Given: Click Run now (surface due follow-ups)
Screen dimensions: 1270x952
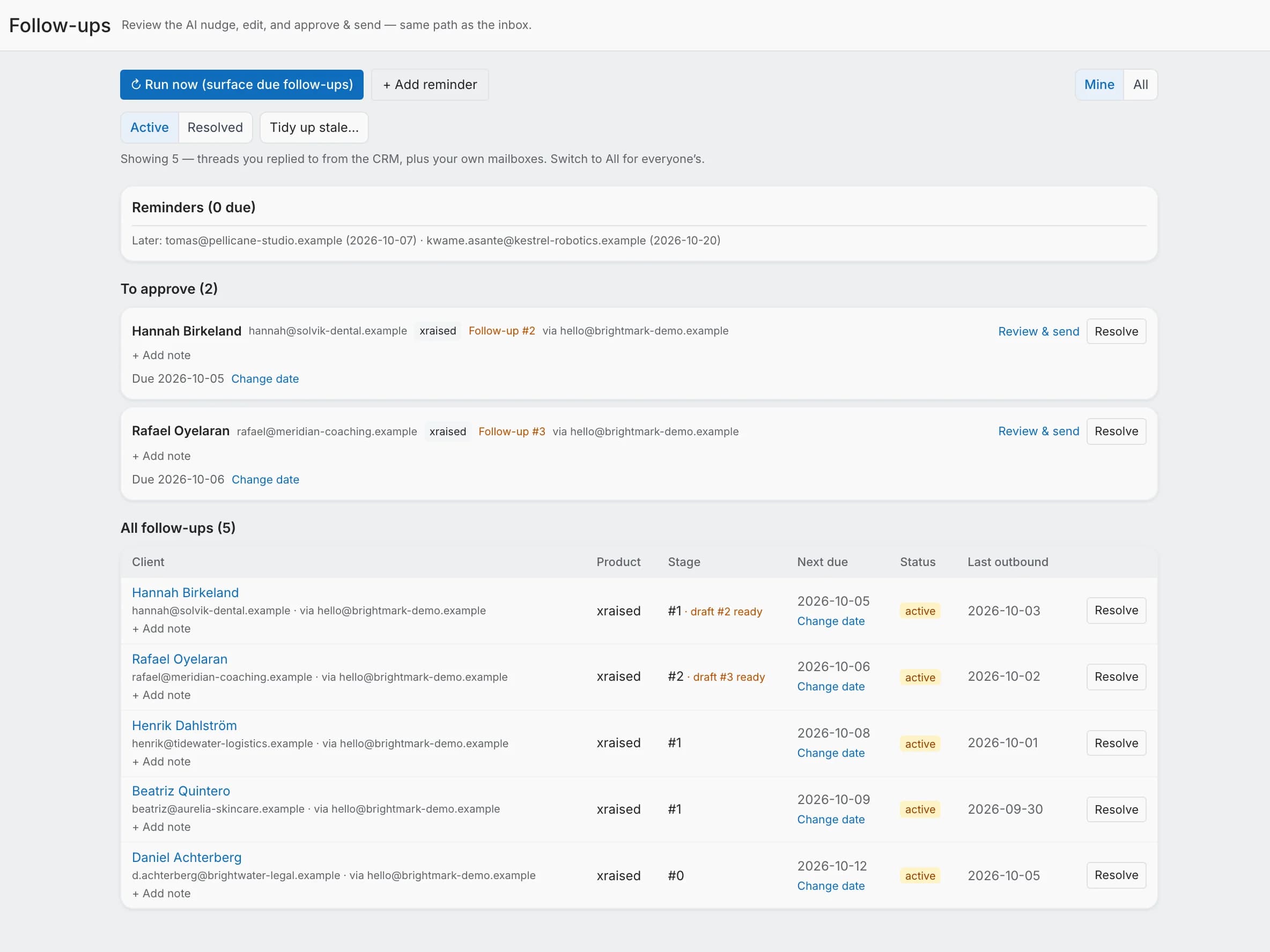Looking at the screenshot, I should [x=242, y=84].
